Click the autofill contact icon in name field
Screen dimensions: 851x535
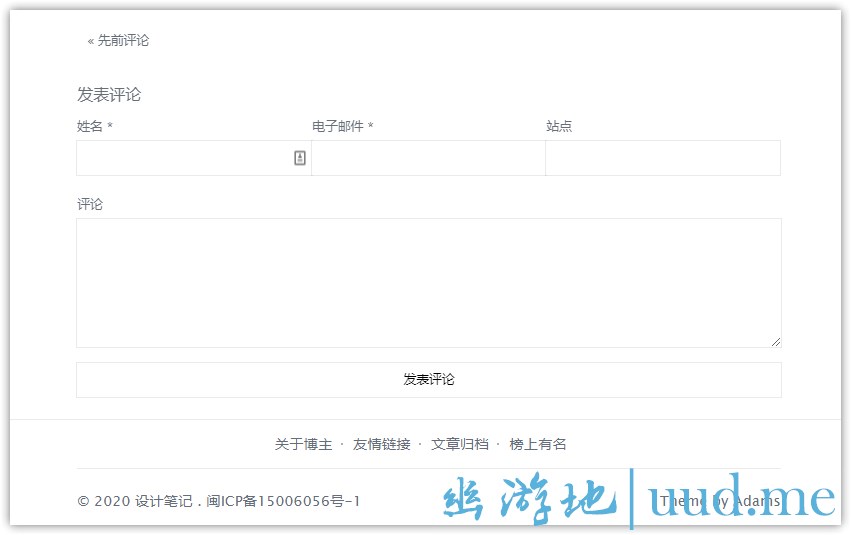click(x=300, y=158)
